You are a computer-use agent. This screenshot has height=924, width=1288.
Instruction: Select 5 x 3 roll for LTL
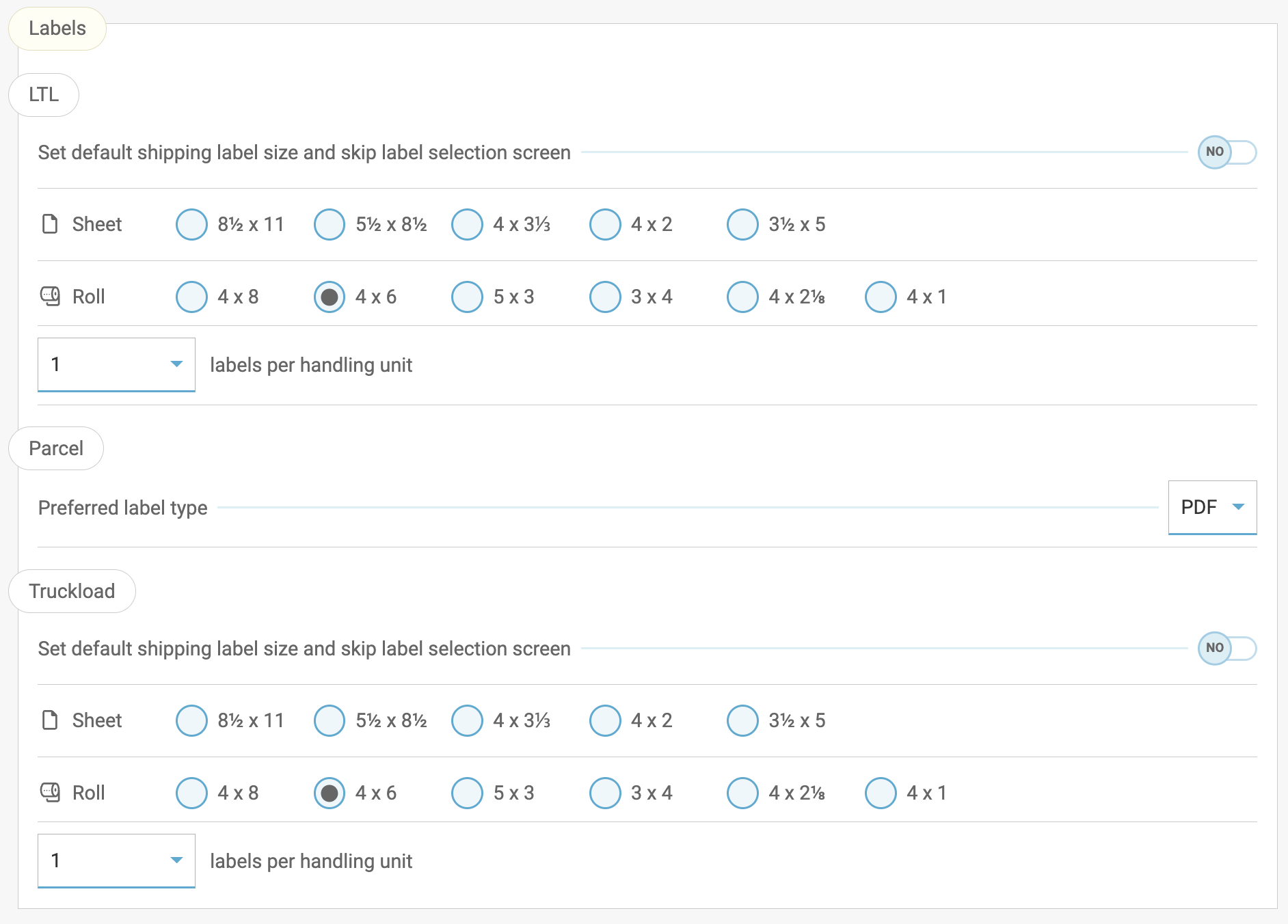click(468, 297)
